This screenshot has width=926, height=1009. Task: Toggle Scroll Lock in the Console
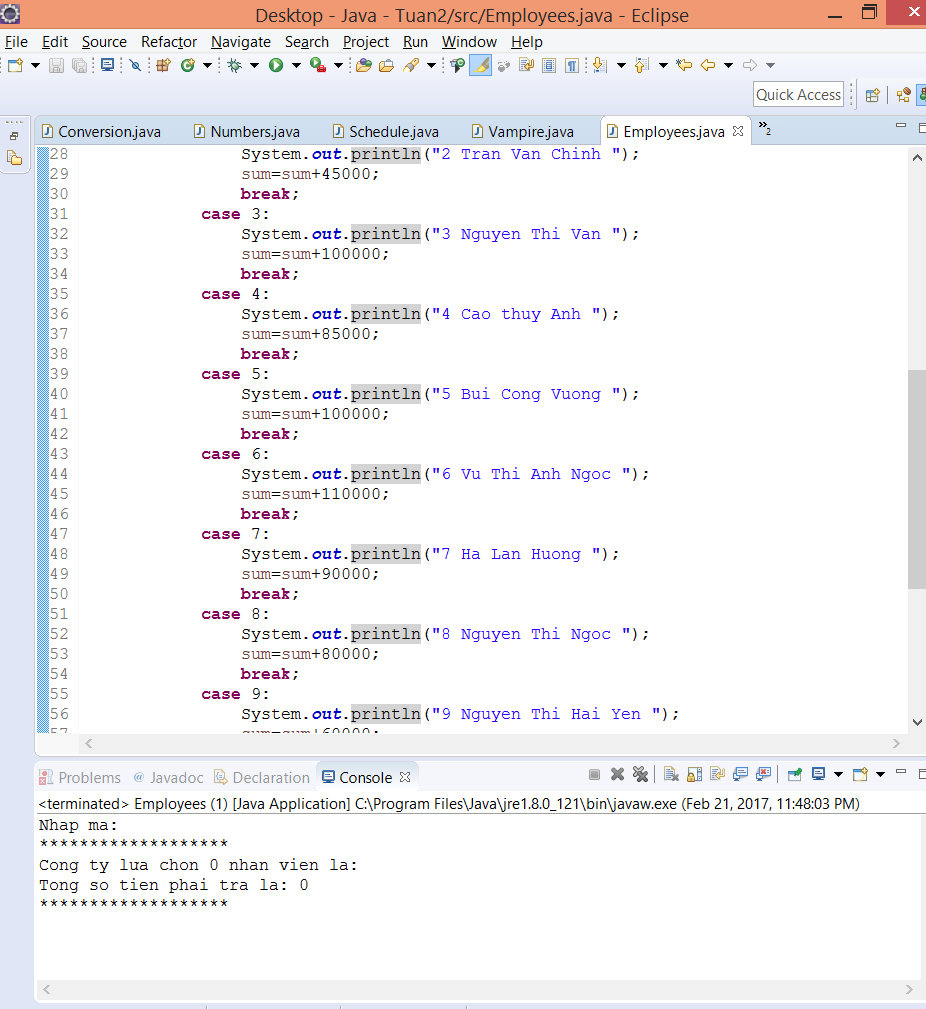694,774
